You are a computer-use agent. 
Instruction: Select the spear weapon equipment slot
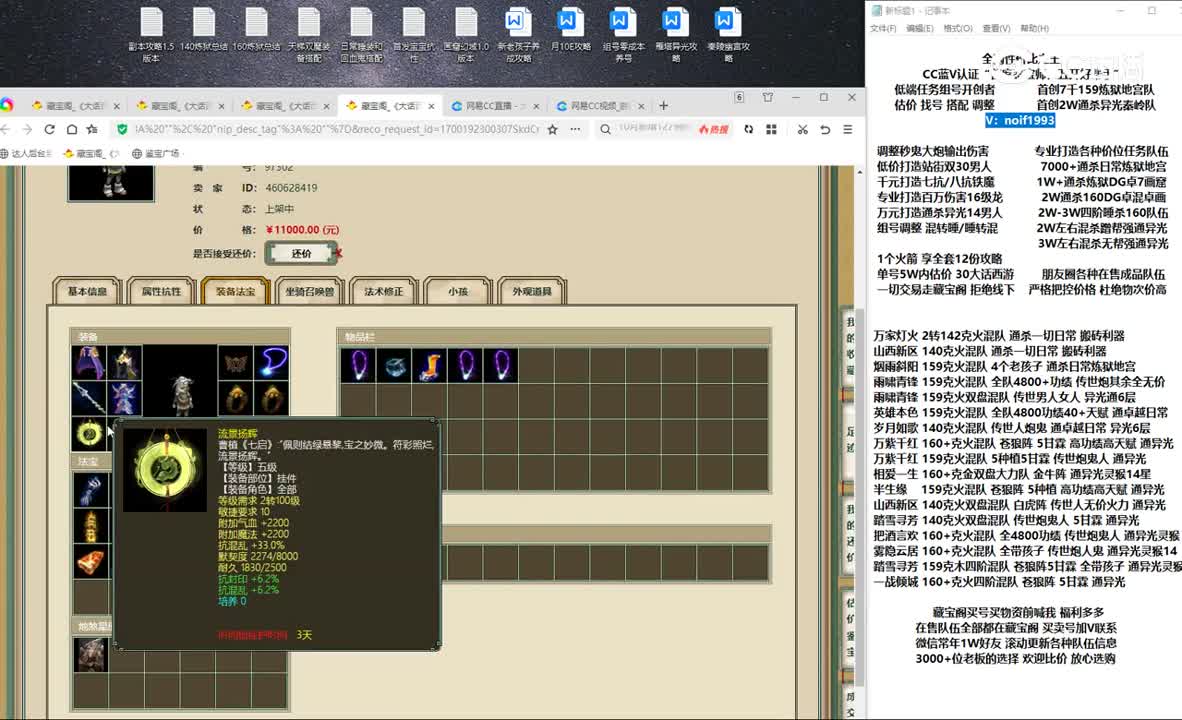coord(89,398)
